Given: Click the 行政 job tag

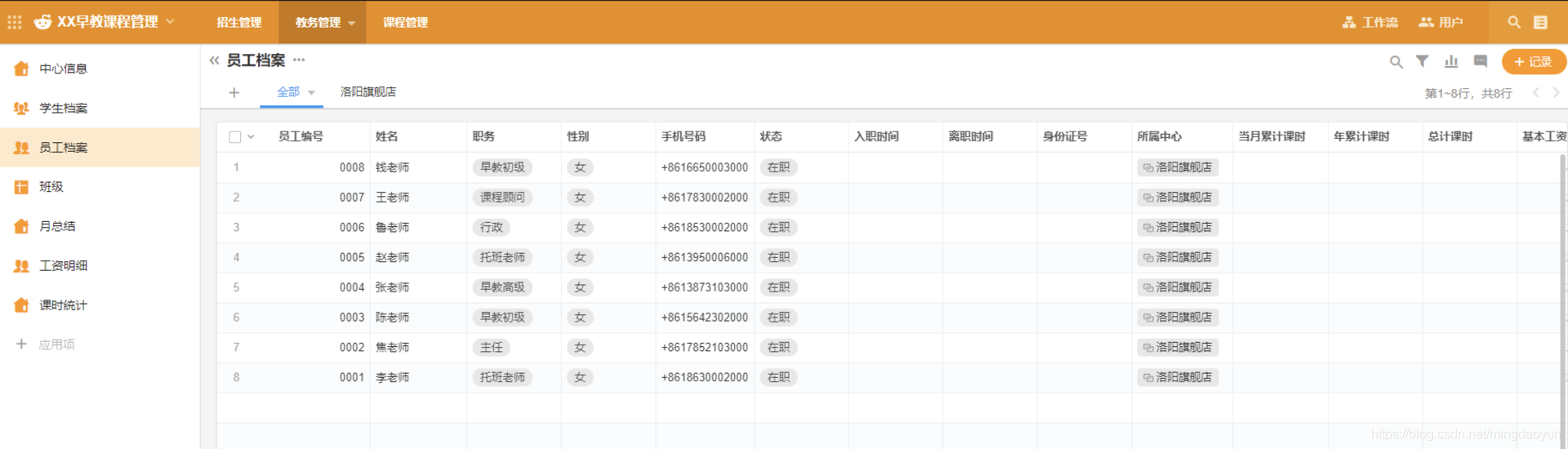Looking at the screenshot, I should (491, 228).
